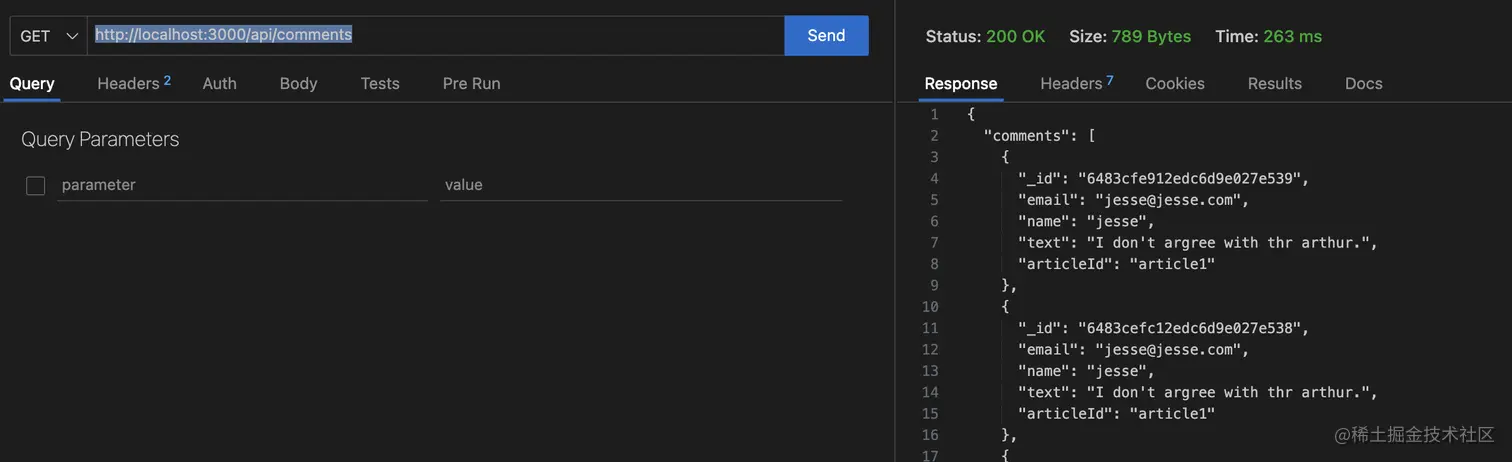This screenshot has width=1512, height=462.
Task: Select the Body tab
Action: pyautogui.click(x=298, y=84)
